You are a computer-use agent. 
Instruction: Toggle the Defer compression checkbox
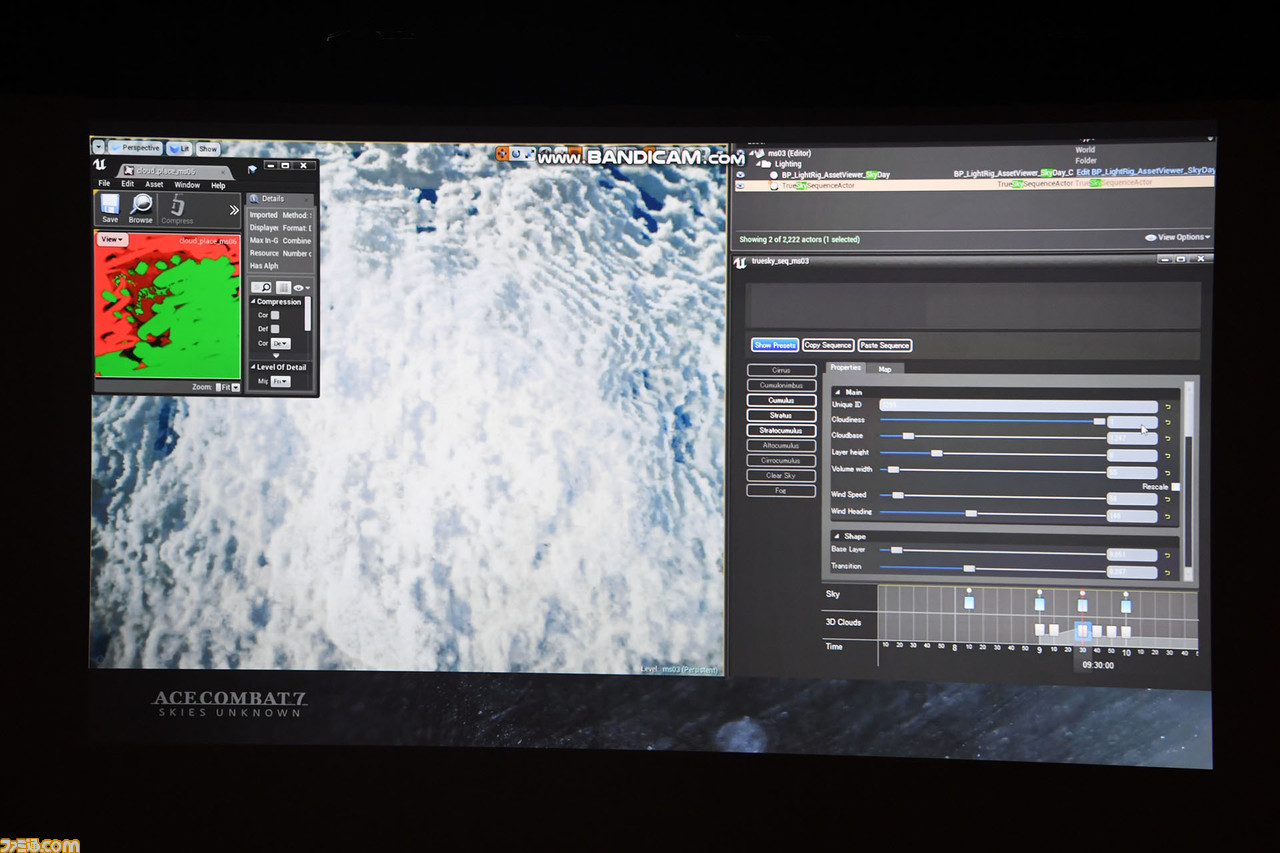275,329
